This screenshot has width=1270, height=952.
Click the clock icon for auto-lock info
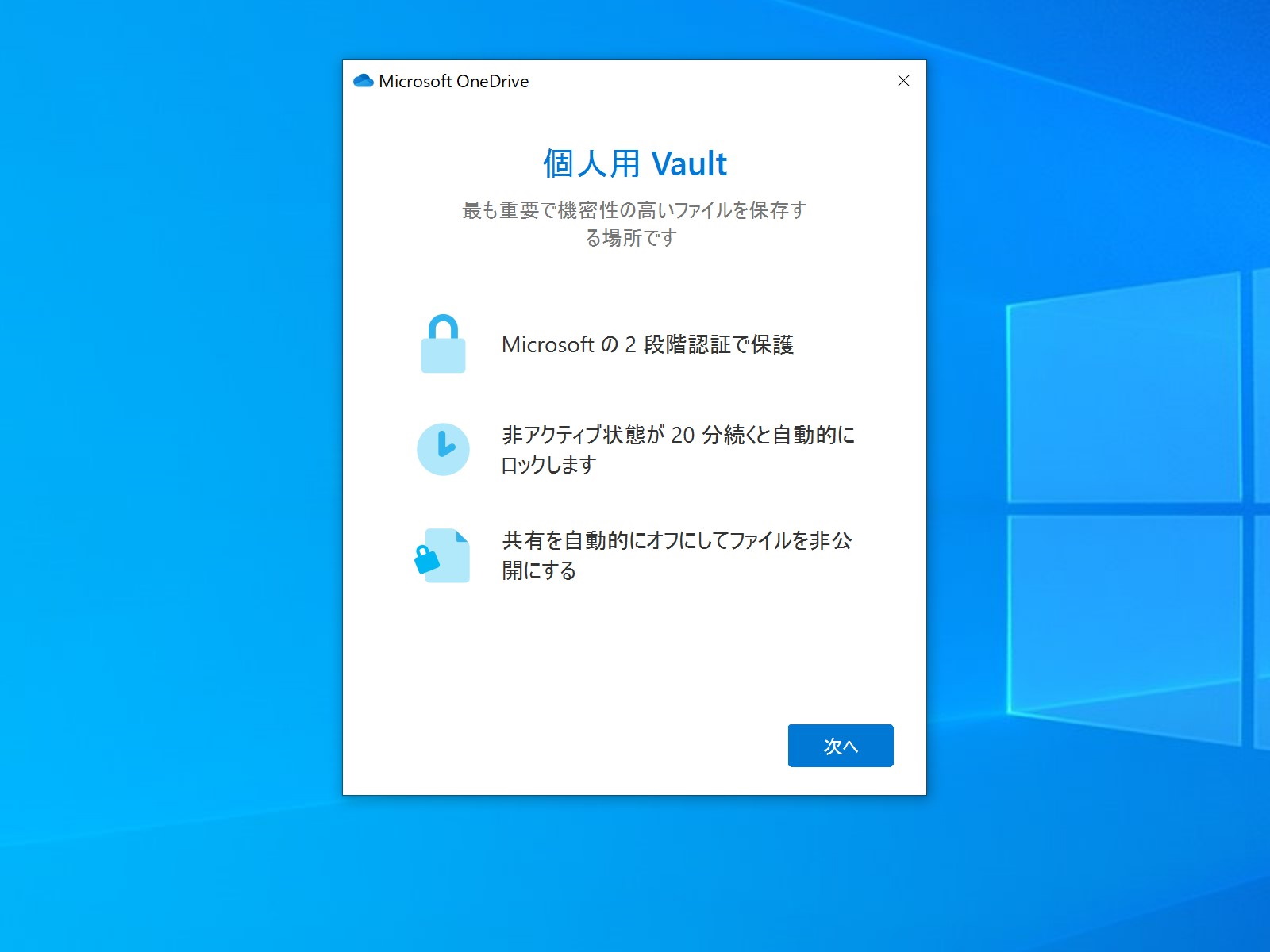coord(443,448)
